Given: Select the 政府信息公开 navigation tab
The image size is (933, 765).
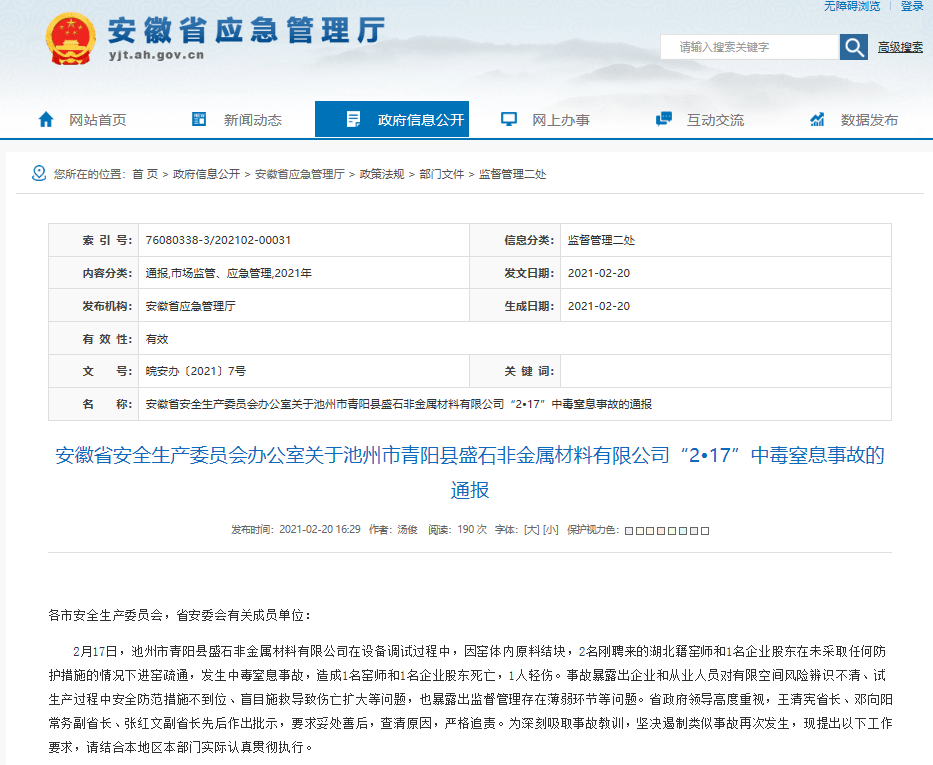Looking at the screenshot, I should [x=392, y=119].
